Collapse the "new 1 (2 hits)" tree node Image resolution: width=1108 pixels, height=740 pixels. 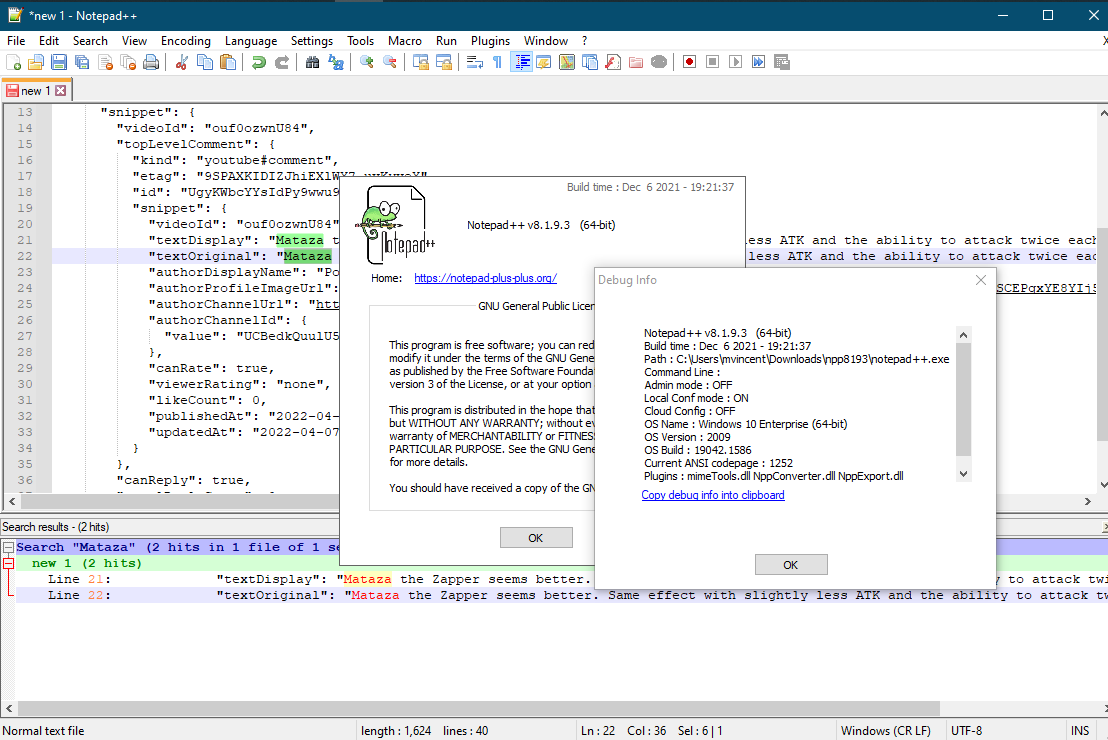8,563
